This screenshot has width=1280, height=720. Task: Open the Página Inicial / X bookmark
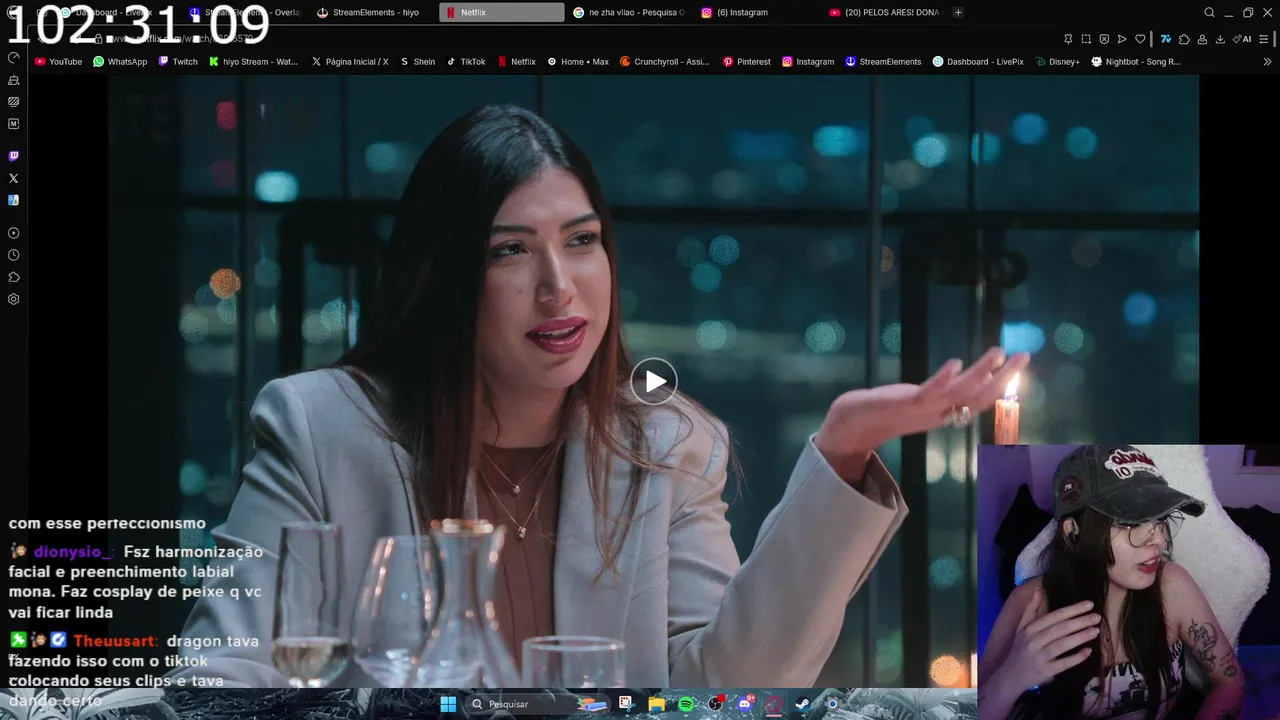(350, 61)
